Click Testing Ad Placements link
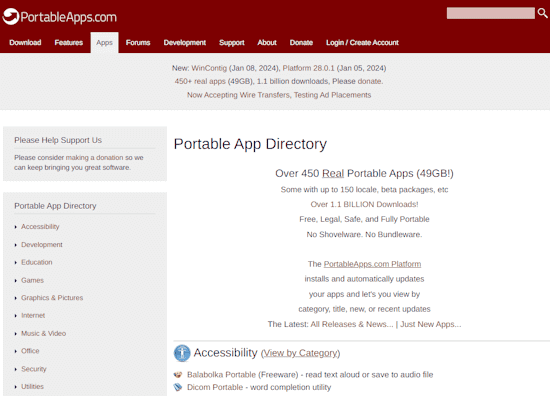Screen dimensions: 550x396 click(333, 95)
